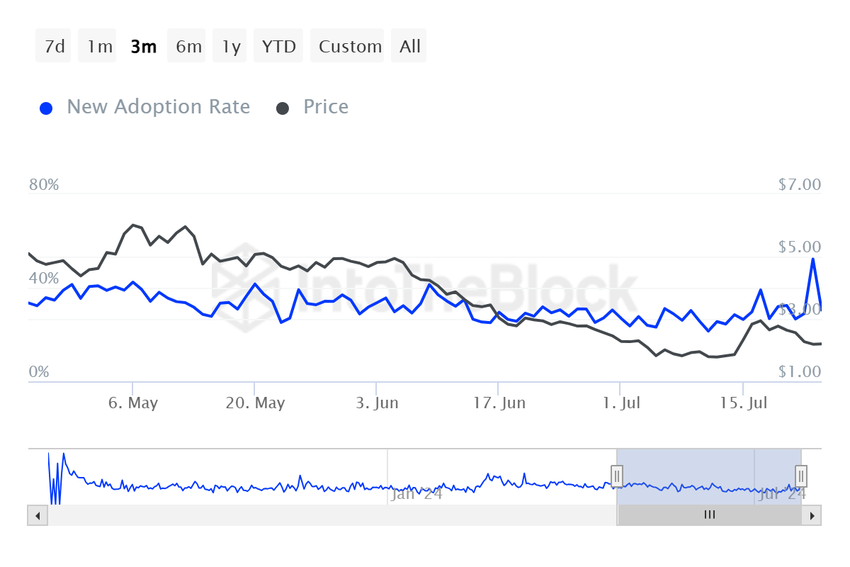
Task: Set chart range to 6m
Action: click(188, 46)
